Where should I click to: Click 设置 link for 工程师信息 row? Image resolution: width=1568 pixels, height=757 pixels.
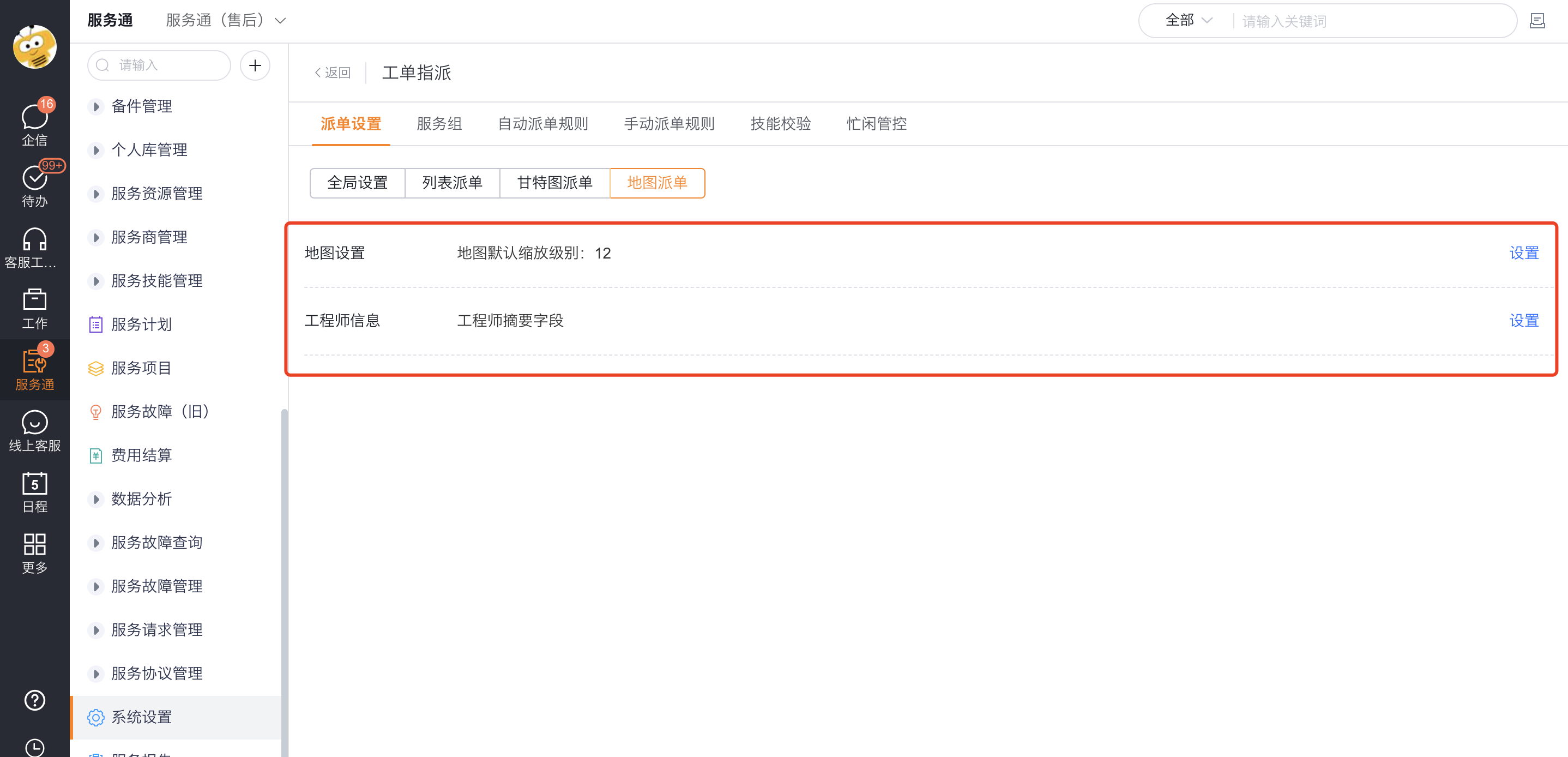tap(1523, 321)
